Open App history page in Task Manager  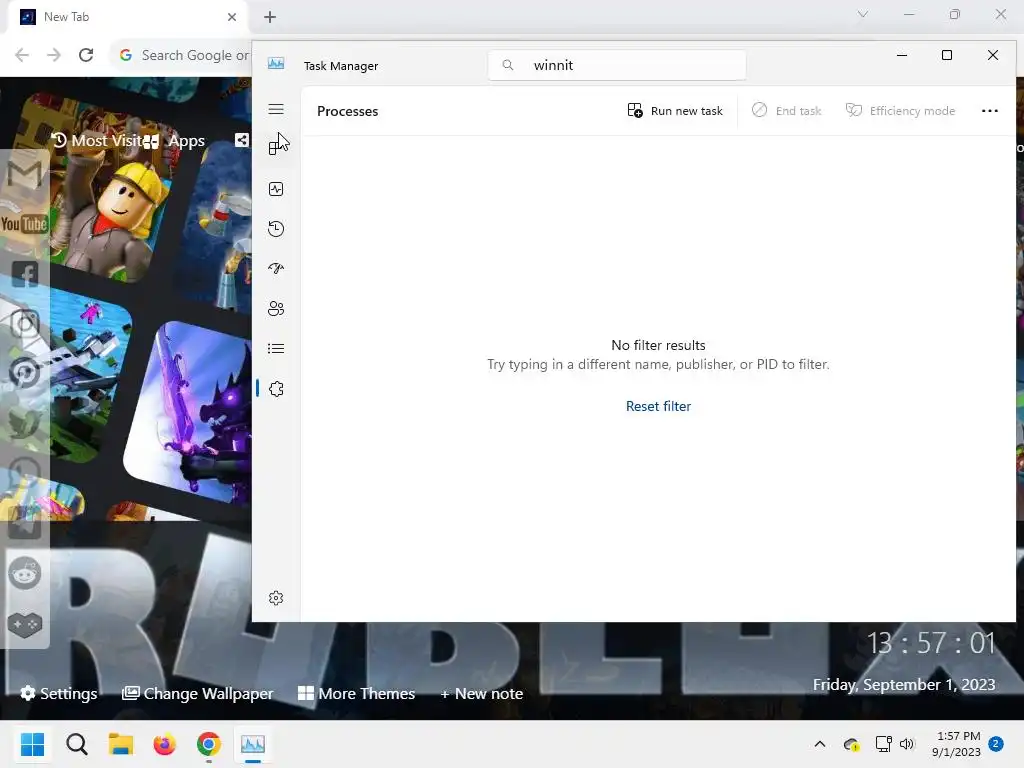276,229
